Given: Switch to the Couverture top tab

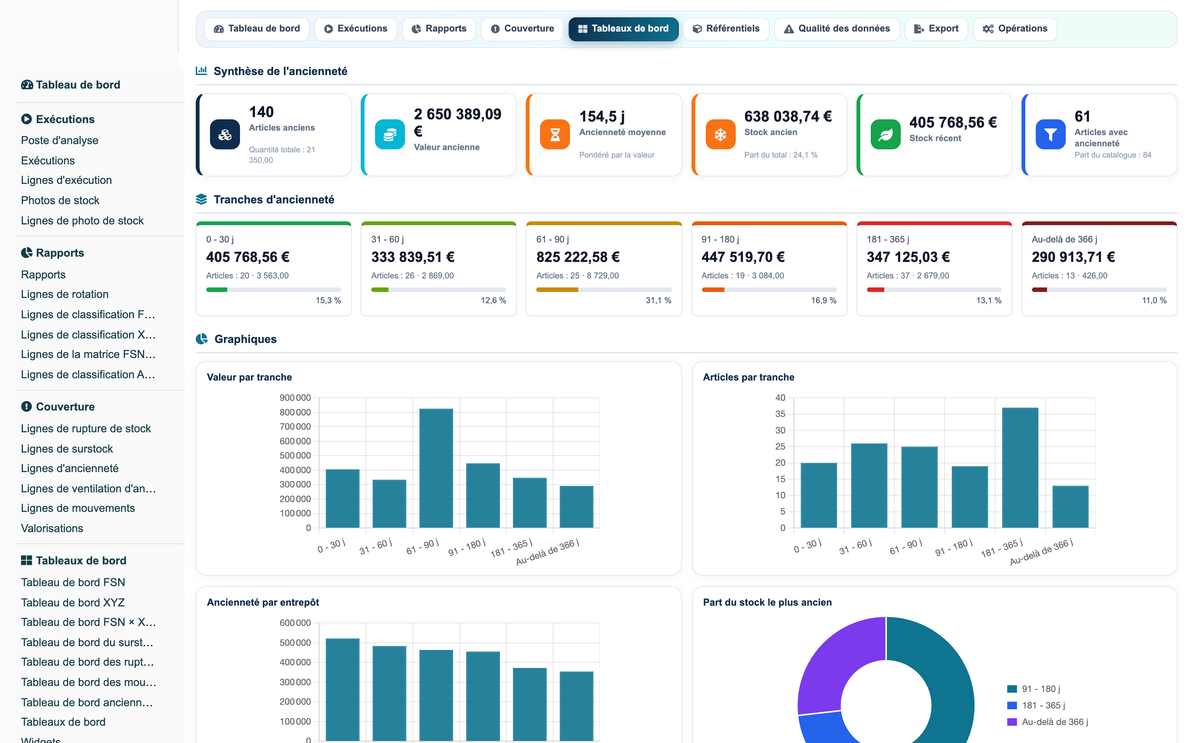Looking at the screenshot, I should click(522, 29).
